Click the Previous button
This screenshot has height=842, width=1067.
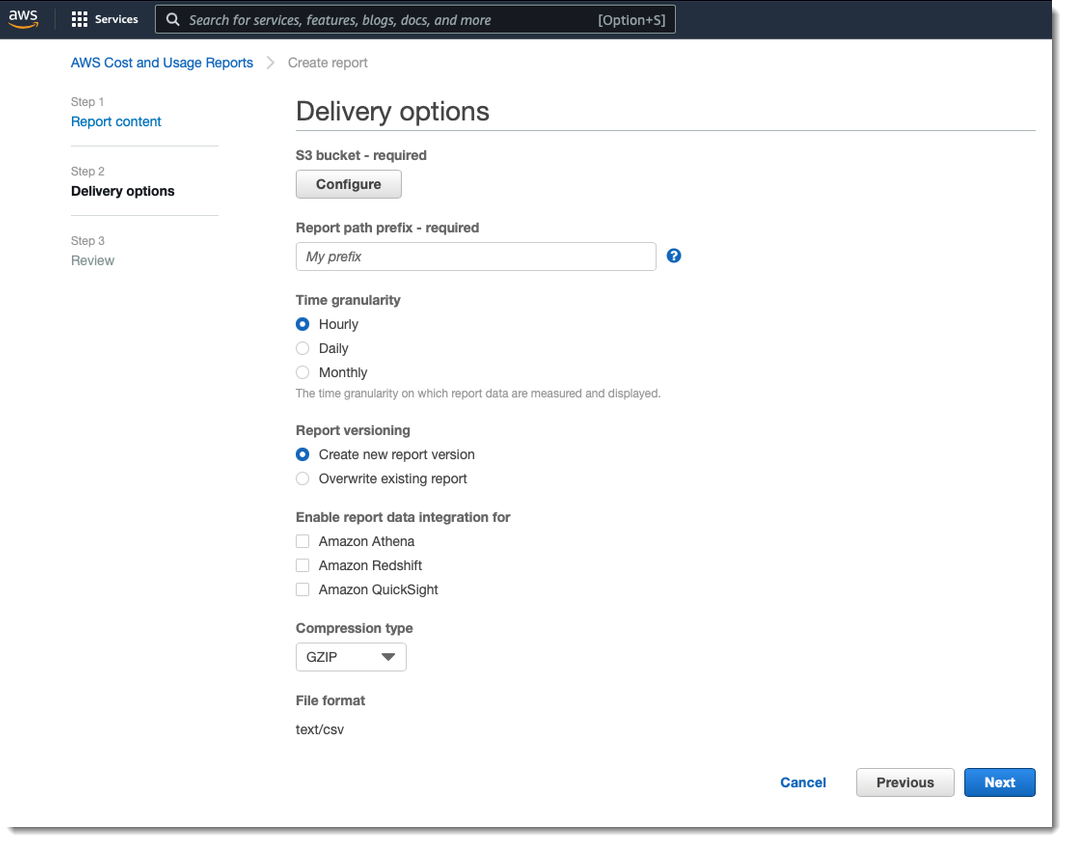coord(905,782)
